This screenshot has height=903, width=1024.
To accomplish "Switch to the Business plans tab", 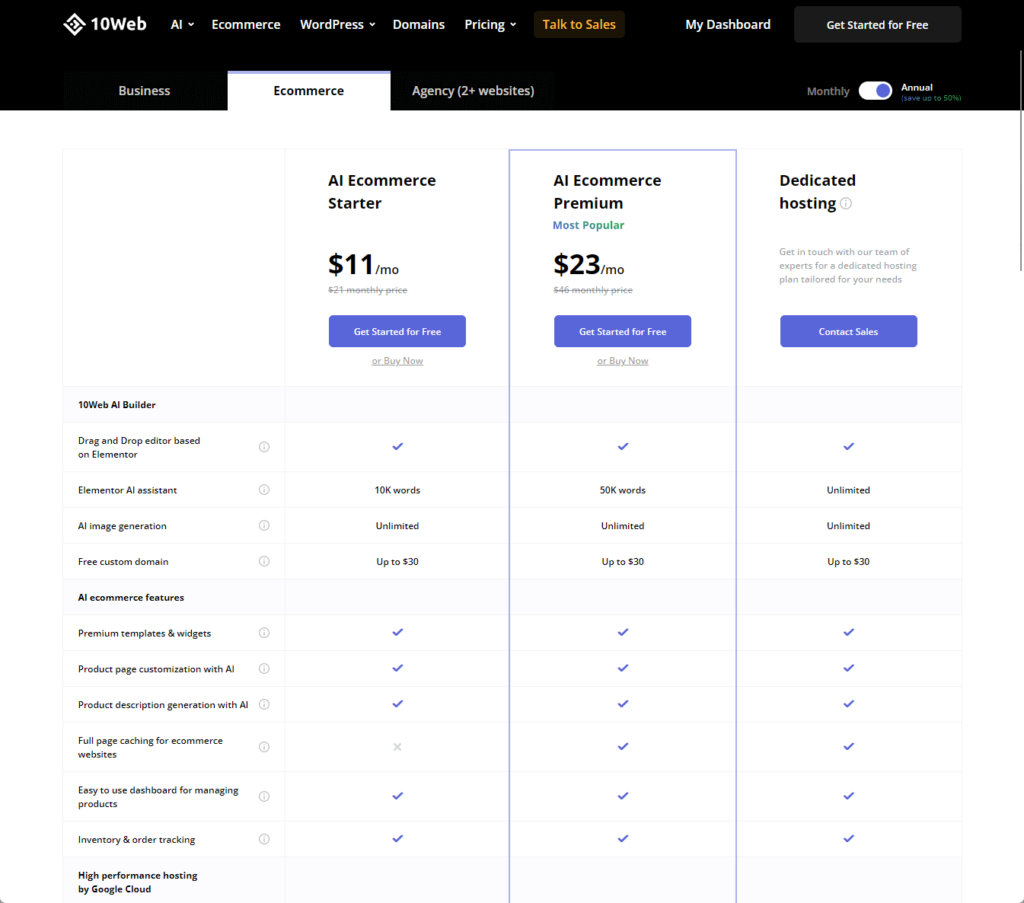I will (144, 91).
